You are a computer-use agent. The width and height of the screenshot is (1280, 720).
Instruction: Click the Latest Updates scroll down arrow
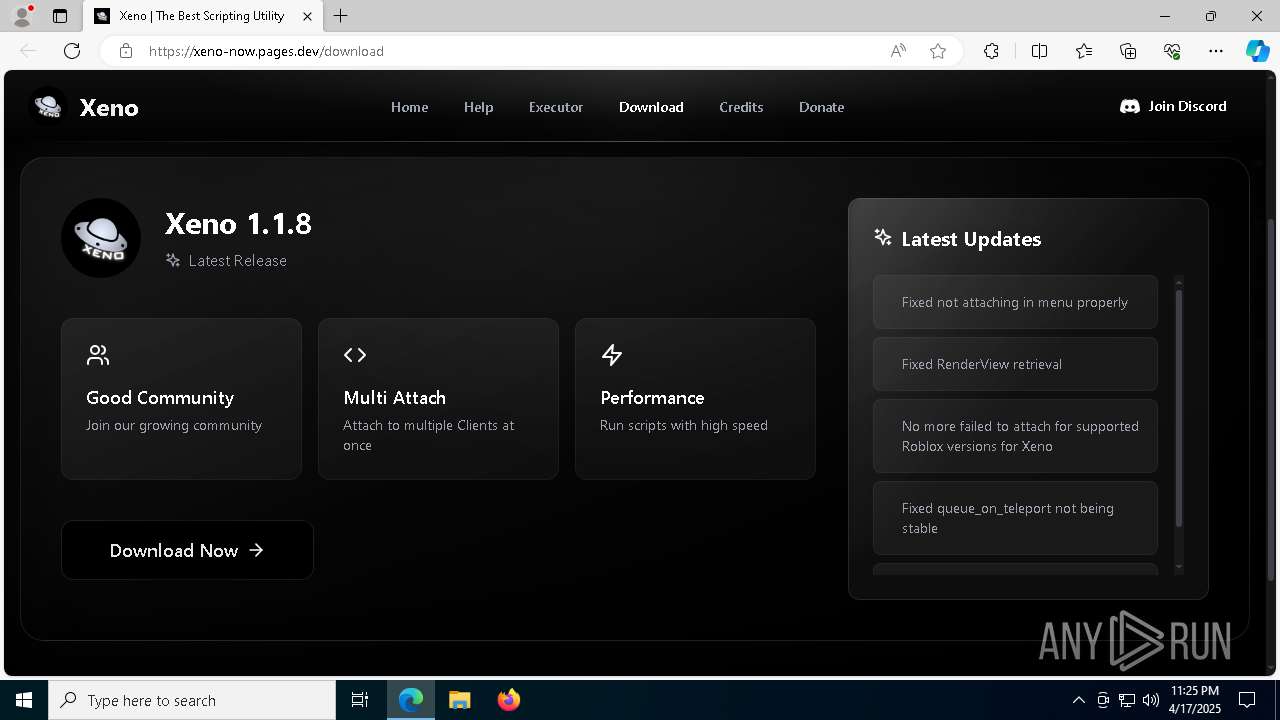pyautogui.click(x=1179, y=567)
